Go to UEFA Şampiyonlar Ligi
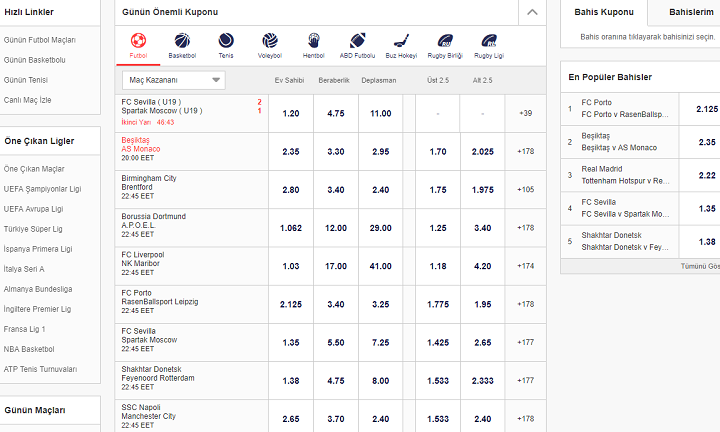This screenshot has height=432, width=720. (x=42, y=189)
